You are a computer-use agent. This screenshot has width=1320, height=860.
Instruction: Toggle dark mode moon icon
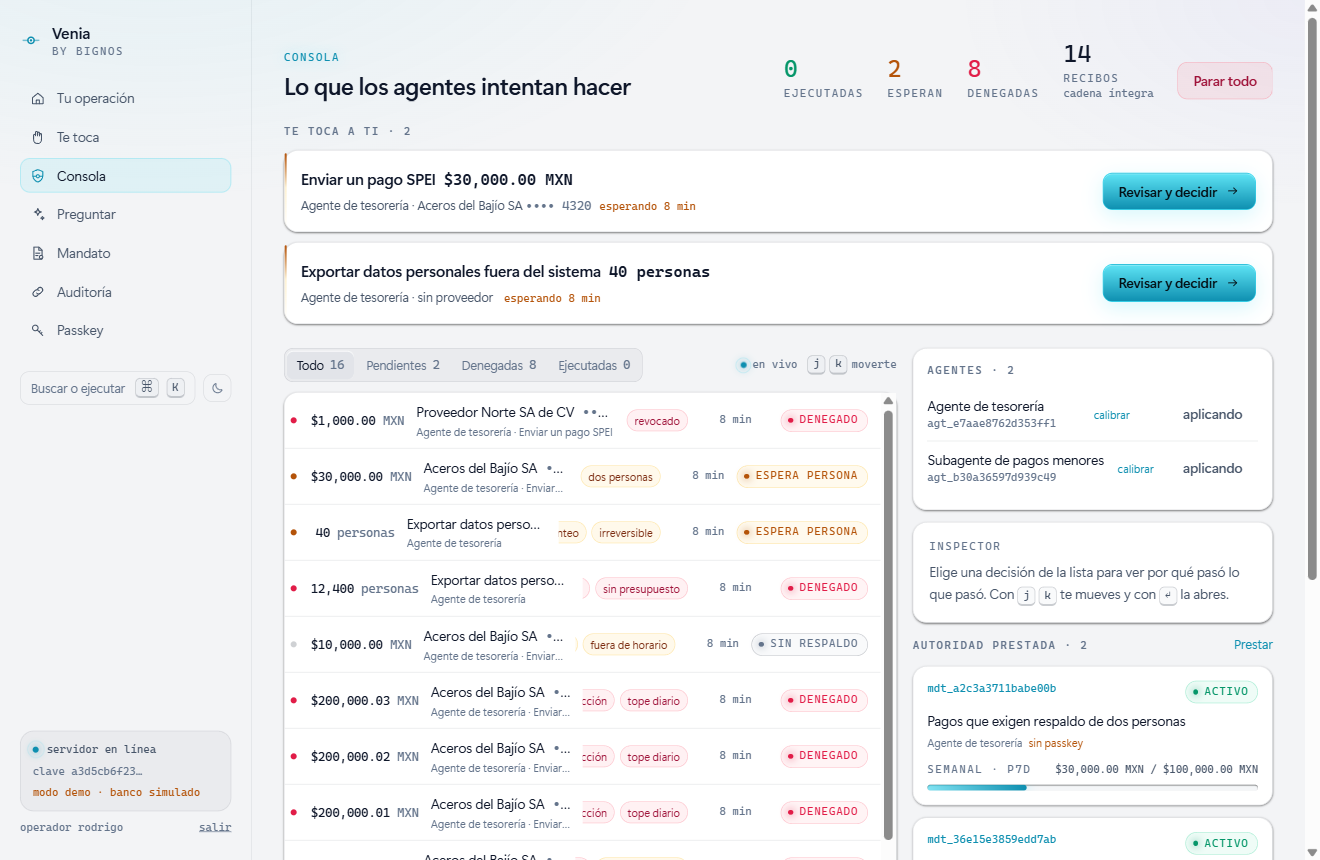tap(217, 388)
